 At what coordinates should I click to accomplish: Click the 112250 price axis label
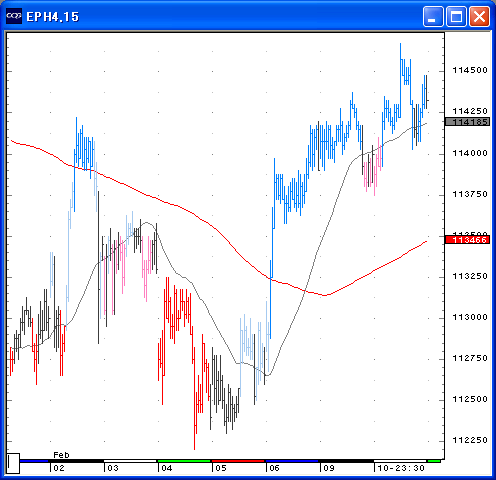pos(470,440)
